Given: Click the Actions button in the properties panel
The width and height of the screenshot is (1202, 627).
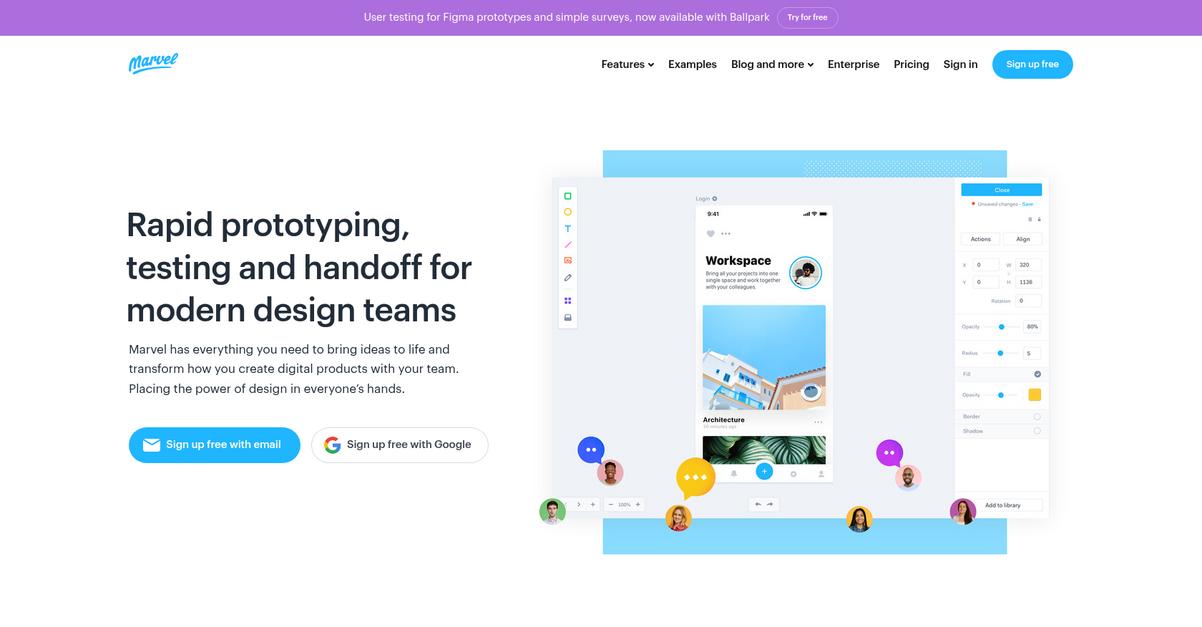Looking at the screenshot, I should [x=980, y=239].
